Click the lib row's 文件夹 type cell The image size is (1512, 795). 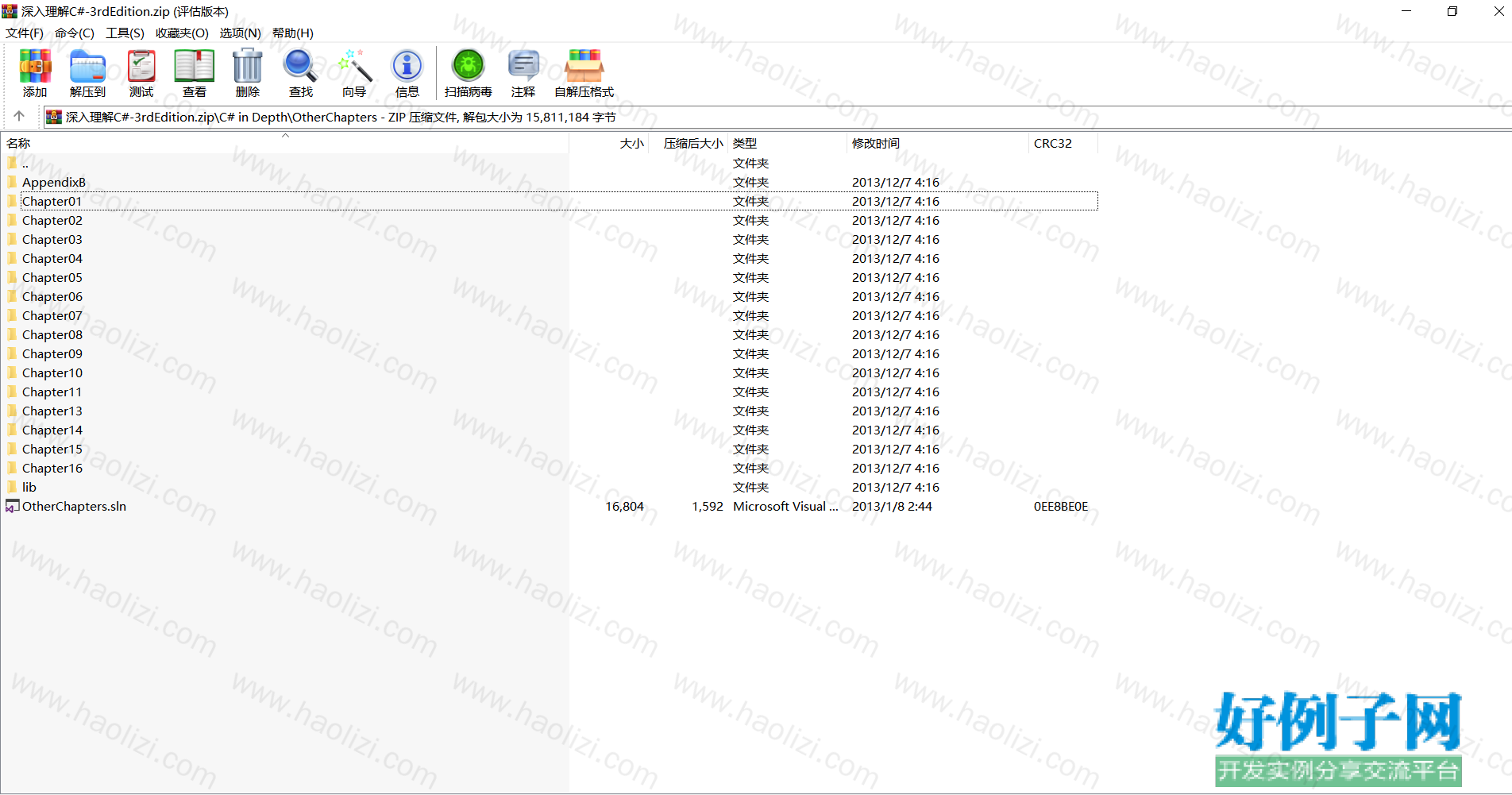[750, 487]
